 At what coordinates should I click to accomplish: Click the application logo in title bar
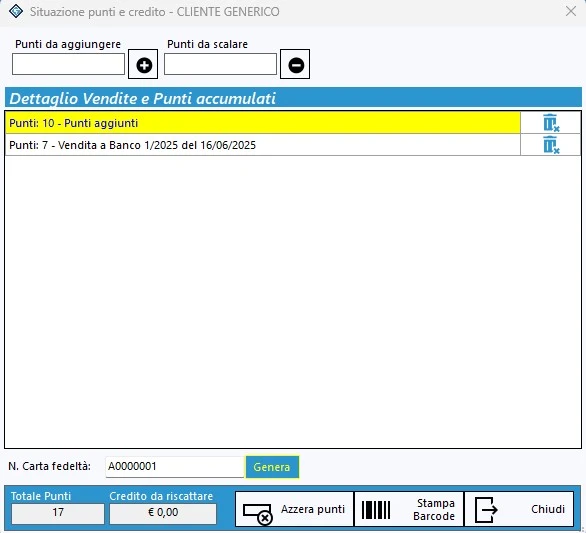coord(16,11)
